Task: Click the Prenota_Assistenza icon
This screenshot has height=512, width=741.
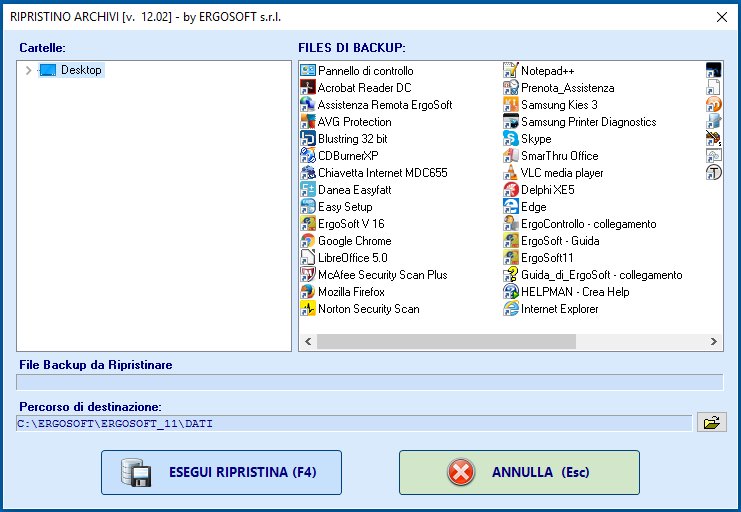Action: (510, 87)
